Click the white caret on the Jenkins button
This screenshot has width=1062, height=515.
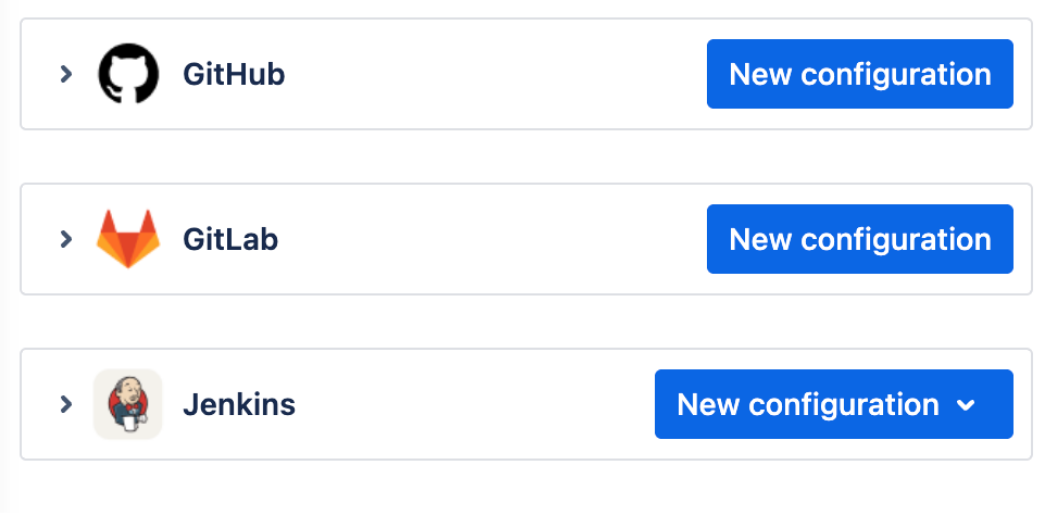(965, 405)
